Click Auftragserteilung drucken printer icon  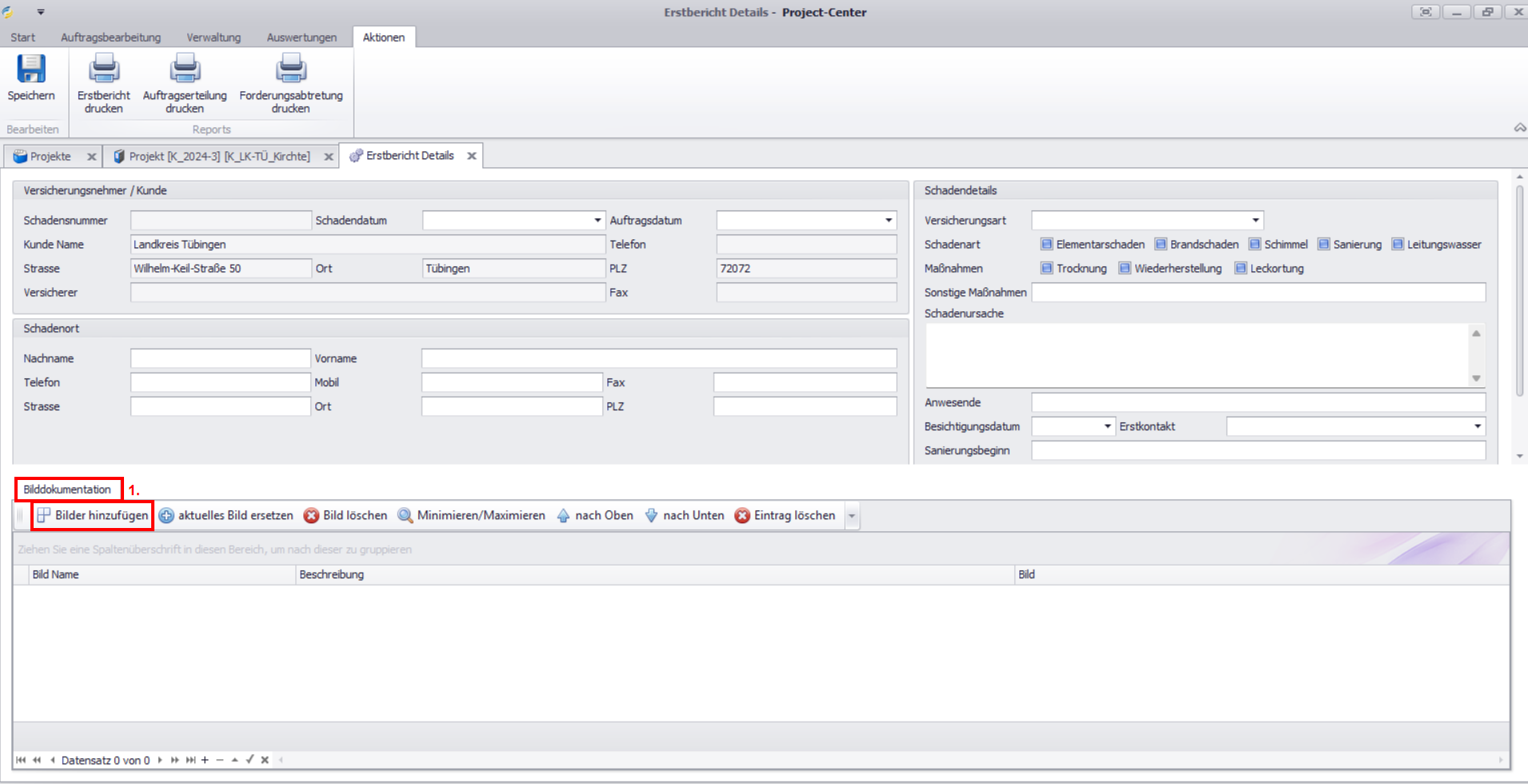pyautogui.click(x=185, y=70)
